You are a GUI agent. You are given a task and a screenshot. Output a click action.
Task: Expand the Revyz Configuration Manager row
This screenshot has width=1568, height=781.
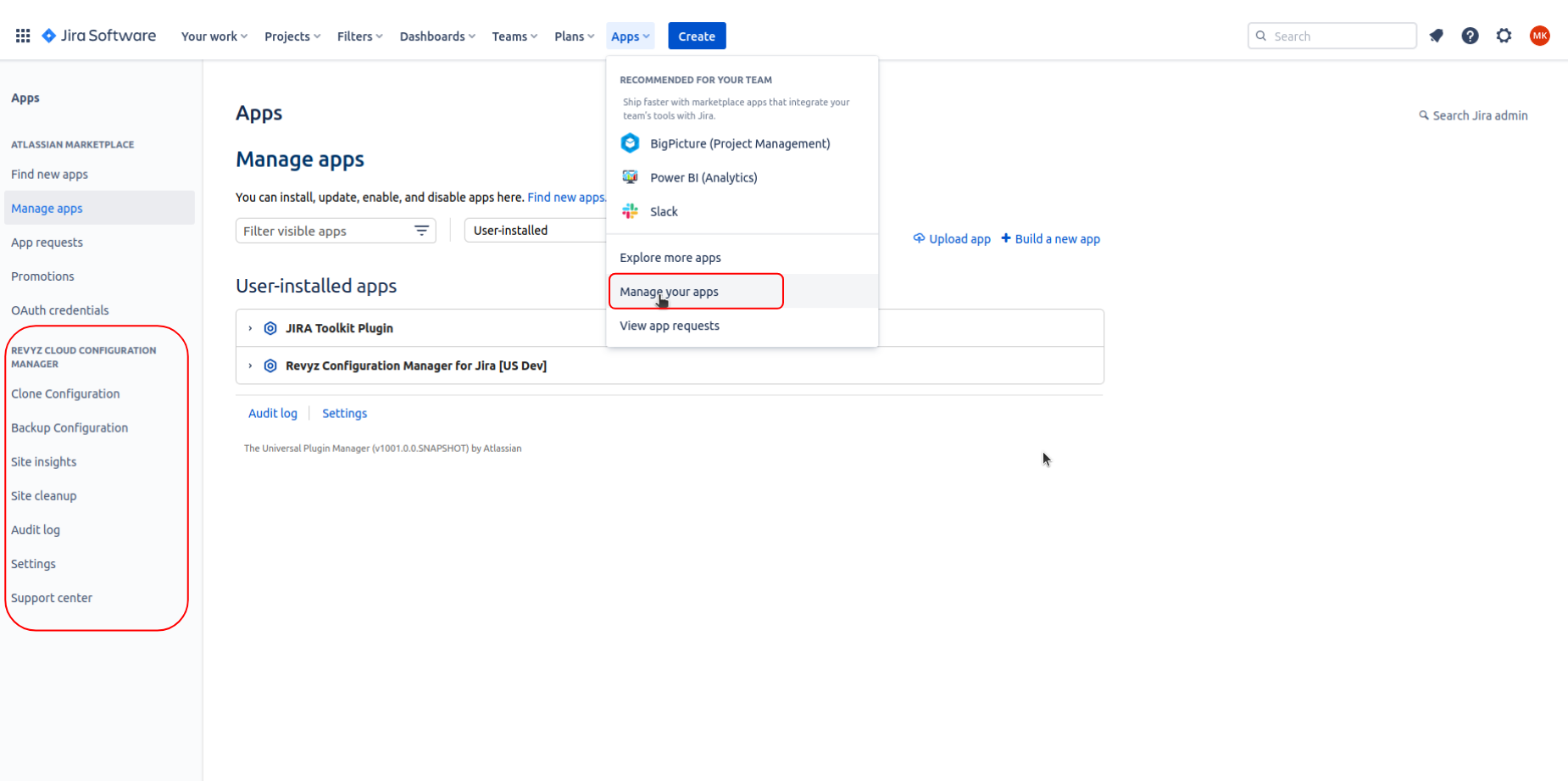coord(249,365)
